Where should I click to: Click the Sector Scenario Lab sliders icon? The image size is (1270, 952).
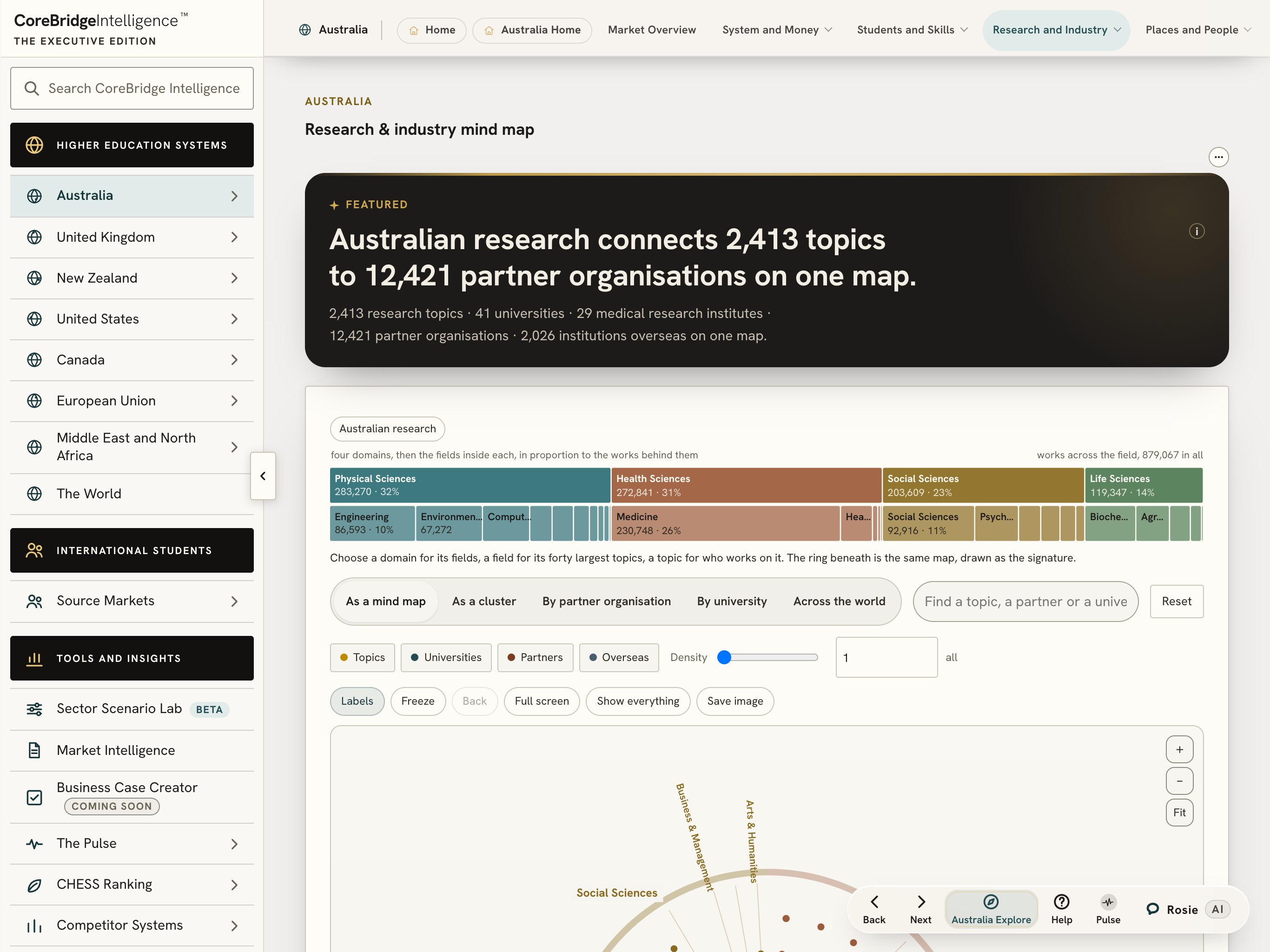tap(34, 709)
